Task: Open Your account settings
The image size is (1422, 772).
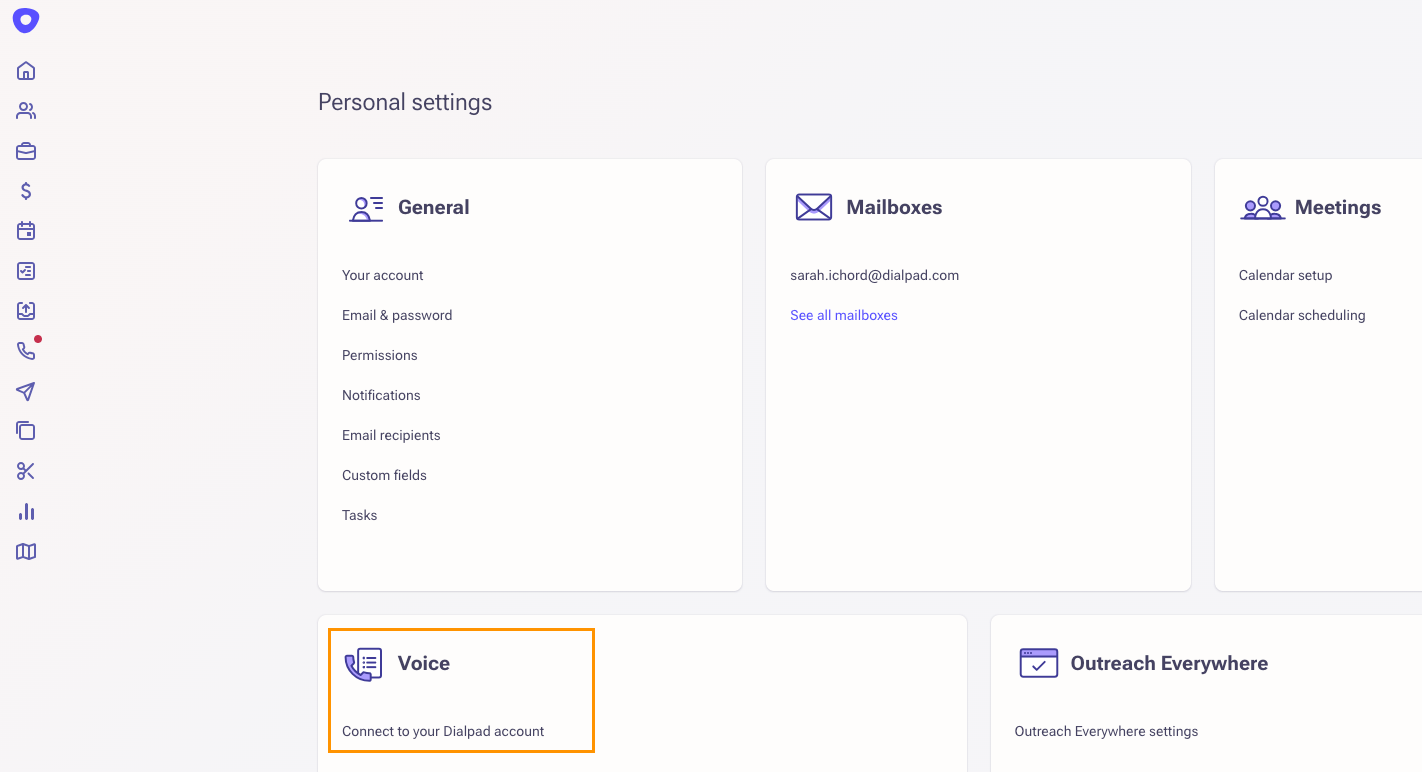Action: point(383,275)
